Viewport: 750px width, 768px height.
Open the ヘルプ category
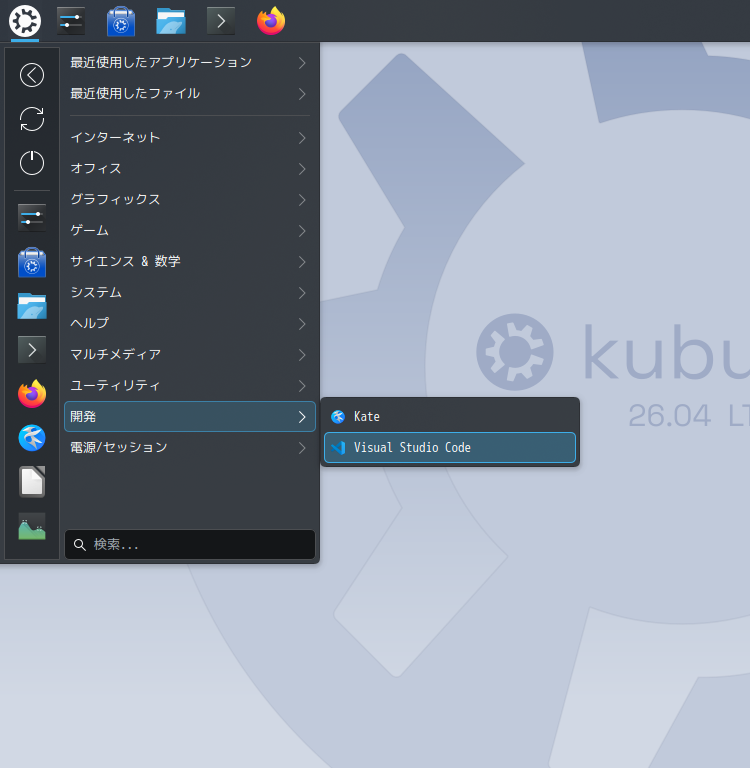pos(190,323)
